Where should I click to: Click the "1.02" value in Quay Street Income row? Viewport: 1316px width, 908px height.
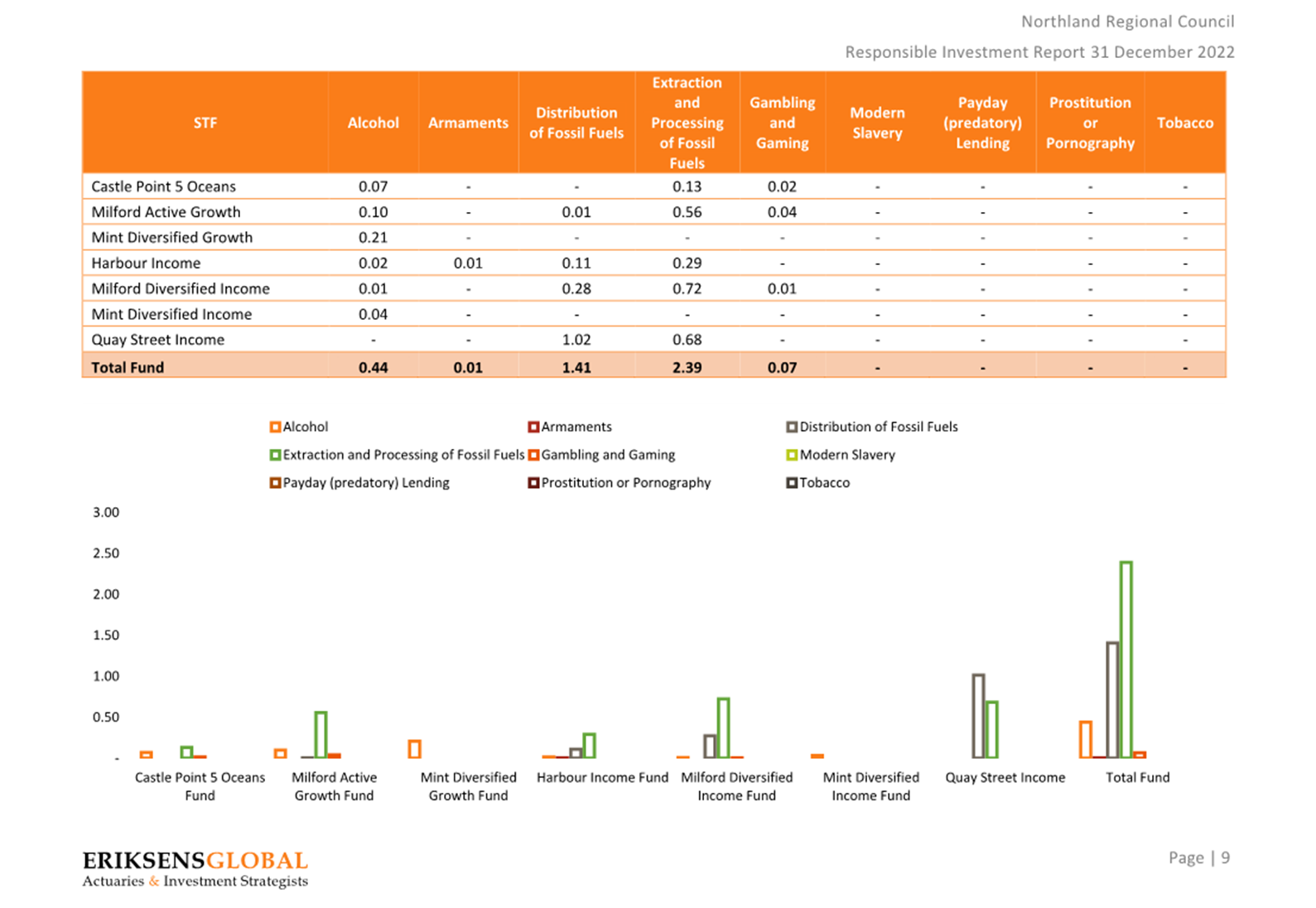[576, 340]
